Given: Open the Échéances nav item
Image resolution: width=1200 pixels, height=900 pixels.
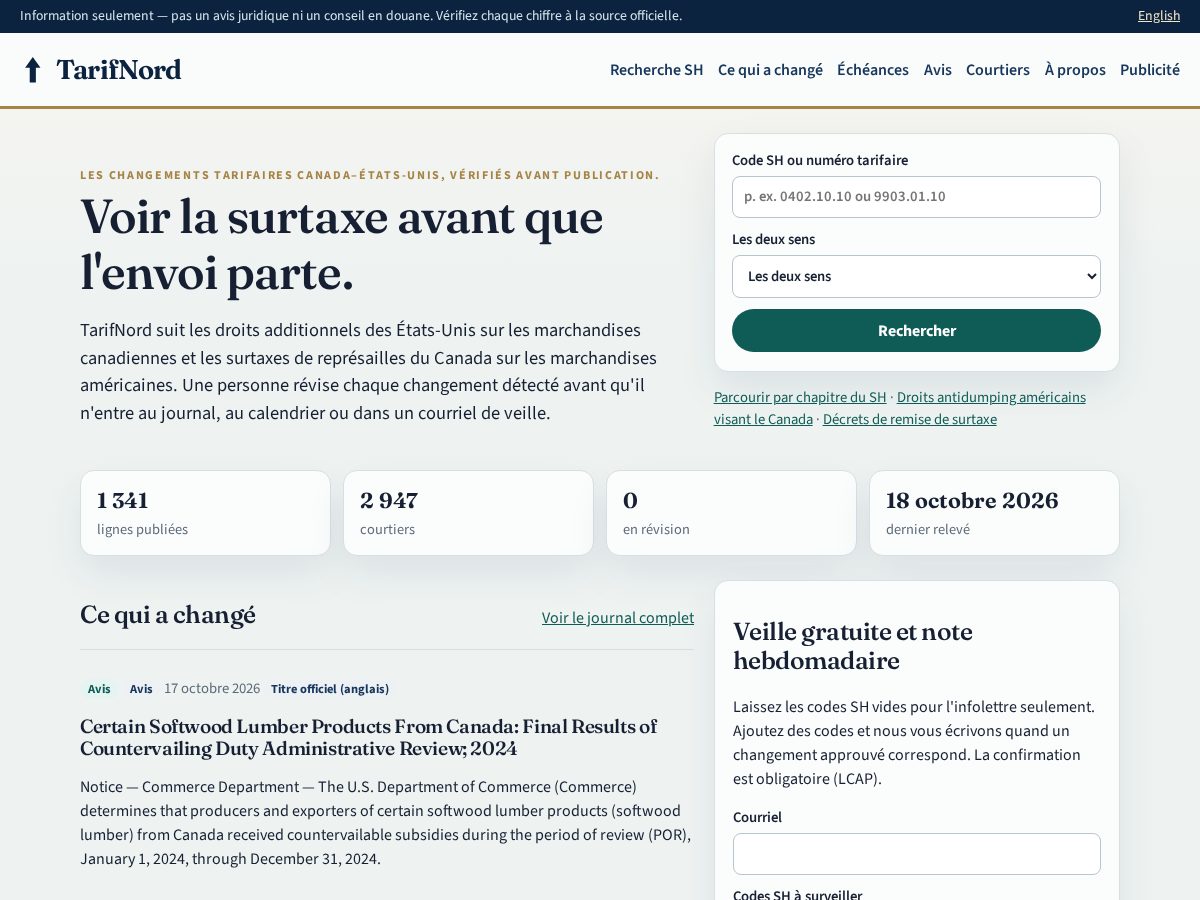Looking at the screenshot, I should point(873,70).
